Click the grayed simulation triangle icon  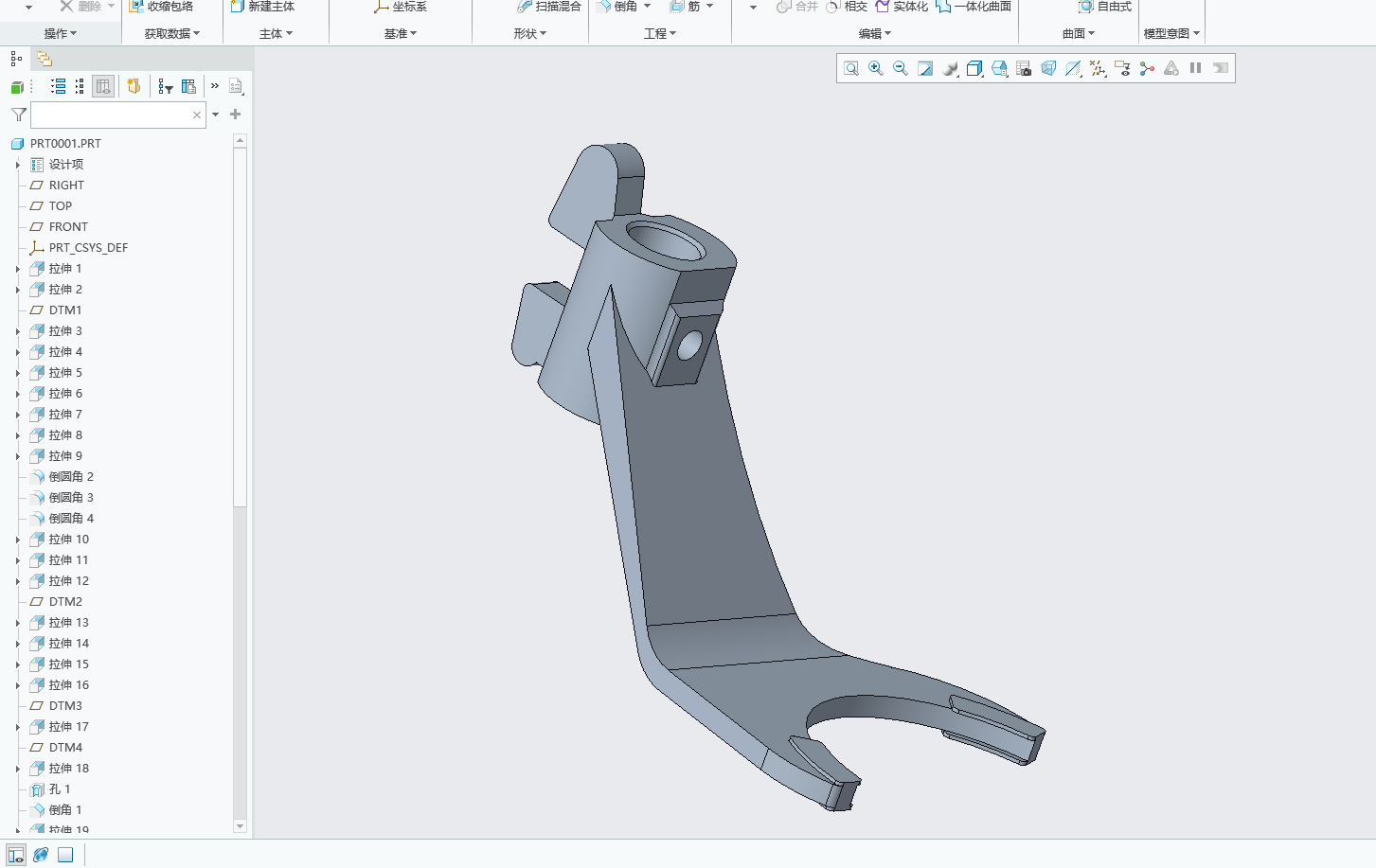pyautogui.click(x=1171, y=68)
